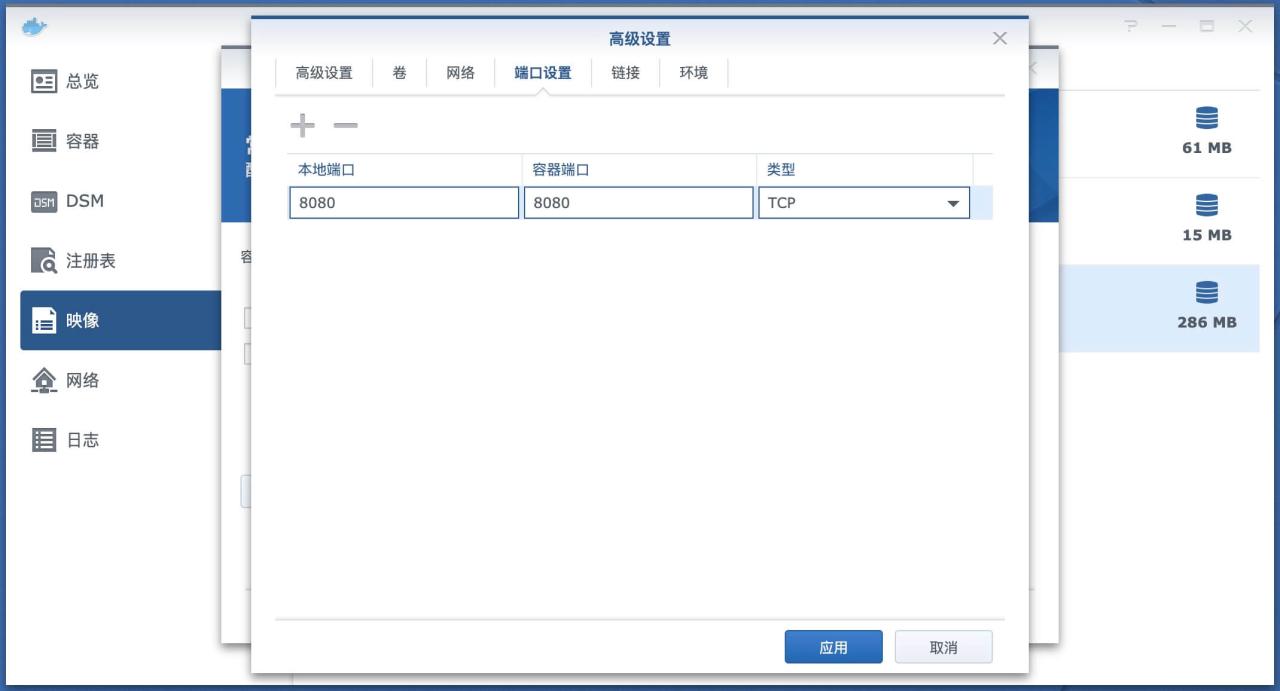Switch to the 卷 volume tab
This screenshot has width=1280, height=691.
click(399, 72)
